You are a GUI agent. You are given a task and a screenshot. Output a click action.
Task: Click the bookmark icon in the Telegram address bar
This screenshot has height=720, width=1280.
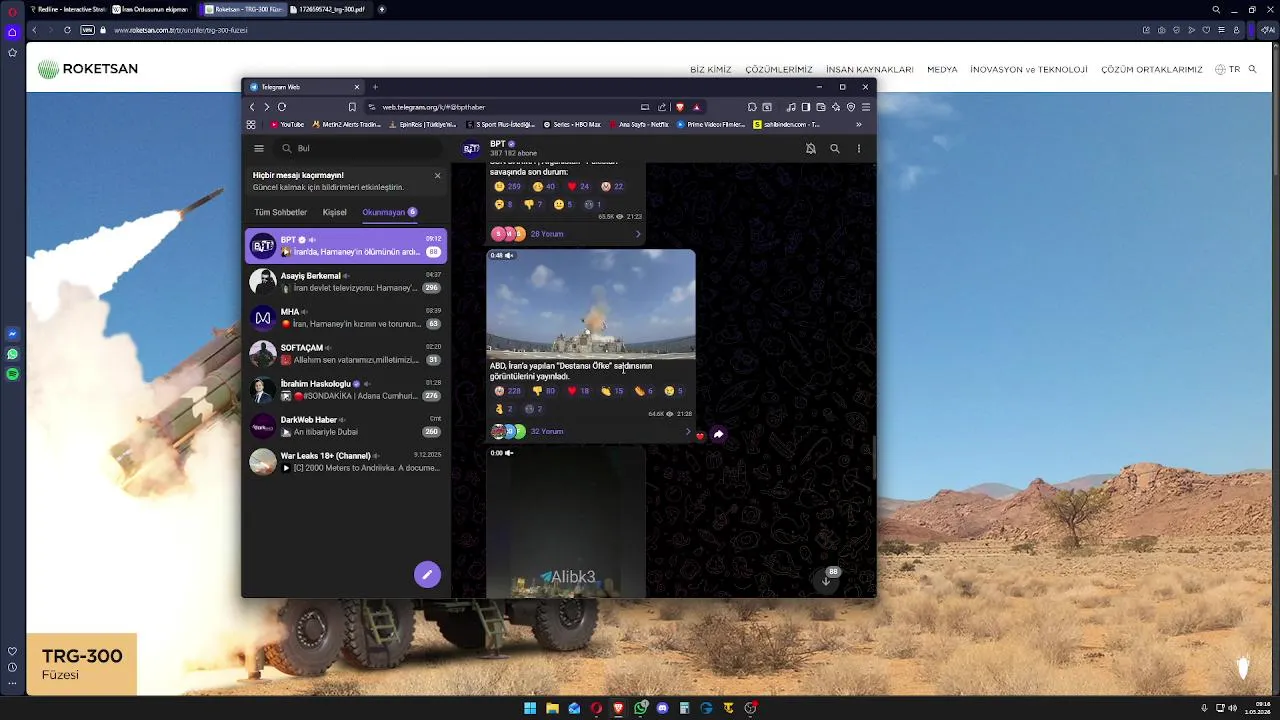(352, 107)
